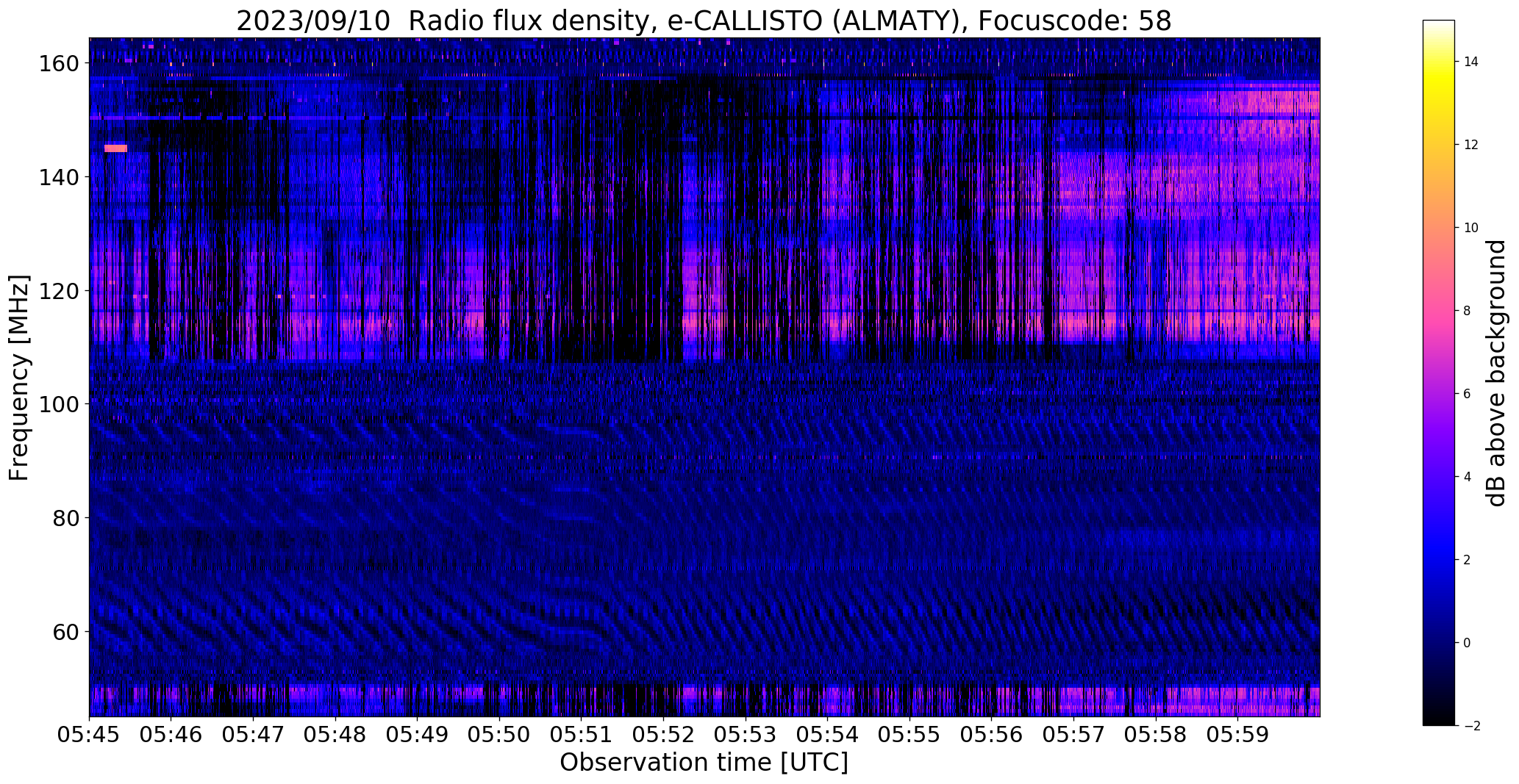Click the 05:45 time tick label
Viewport: 1519px width, 784px height.
[x=90, y=735]
